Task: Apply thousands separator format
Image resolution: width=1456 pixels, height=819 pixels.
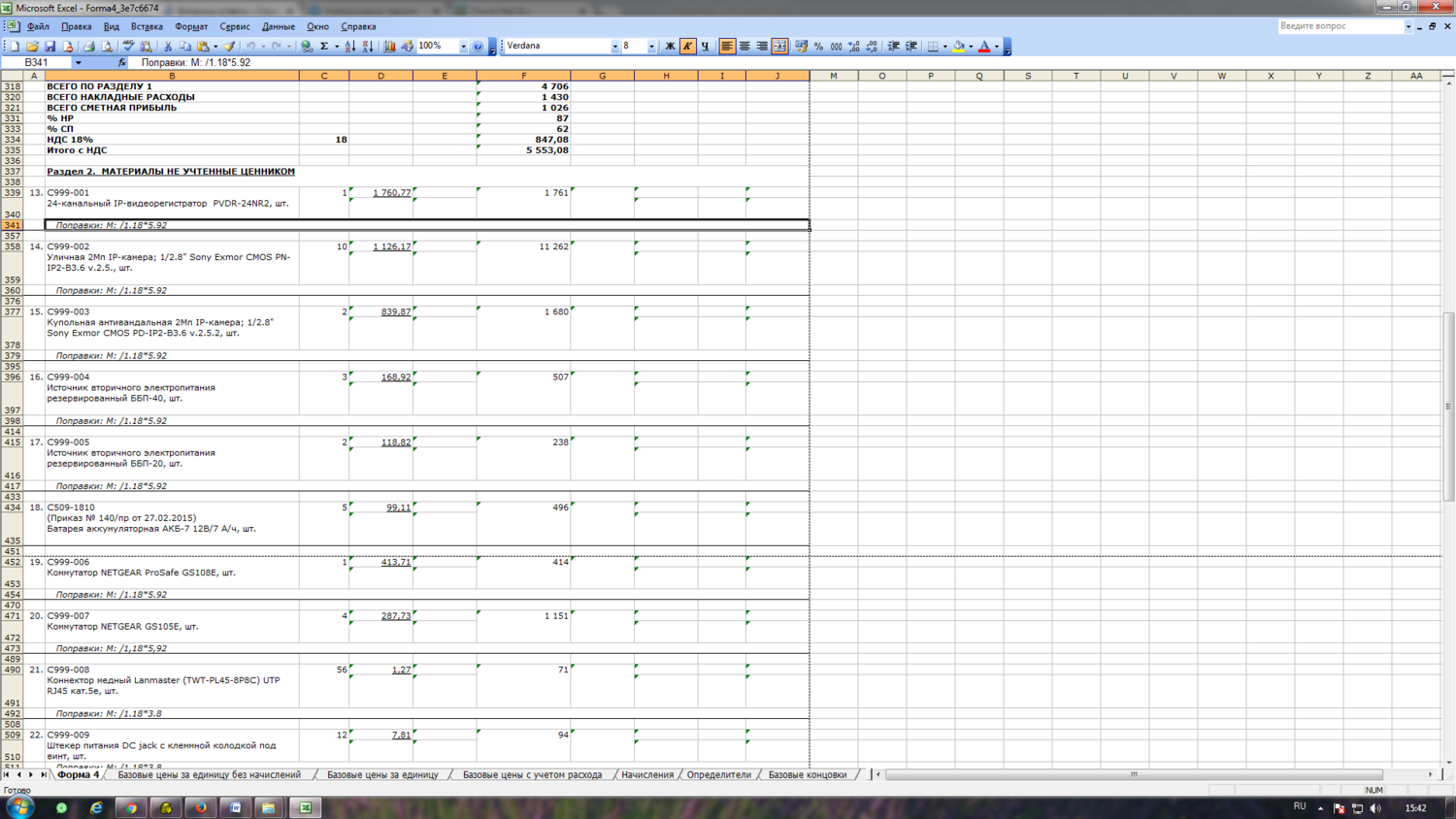Action: pos(836,46)
